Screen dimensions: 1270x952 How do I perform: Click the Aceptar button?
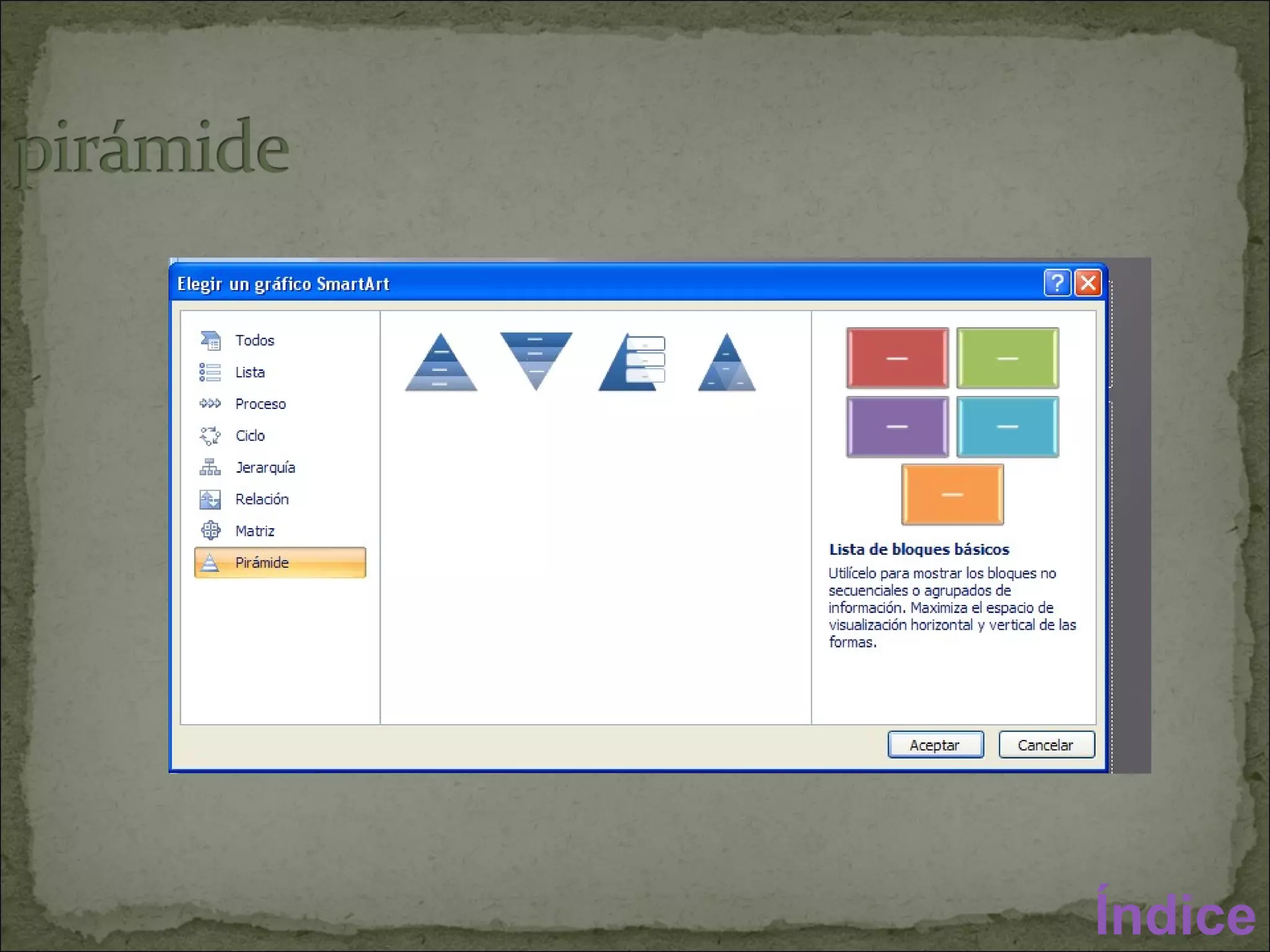click(x=935, y=744)
